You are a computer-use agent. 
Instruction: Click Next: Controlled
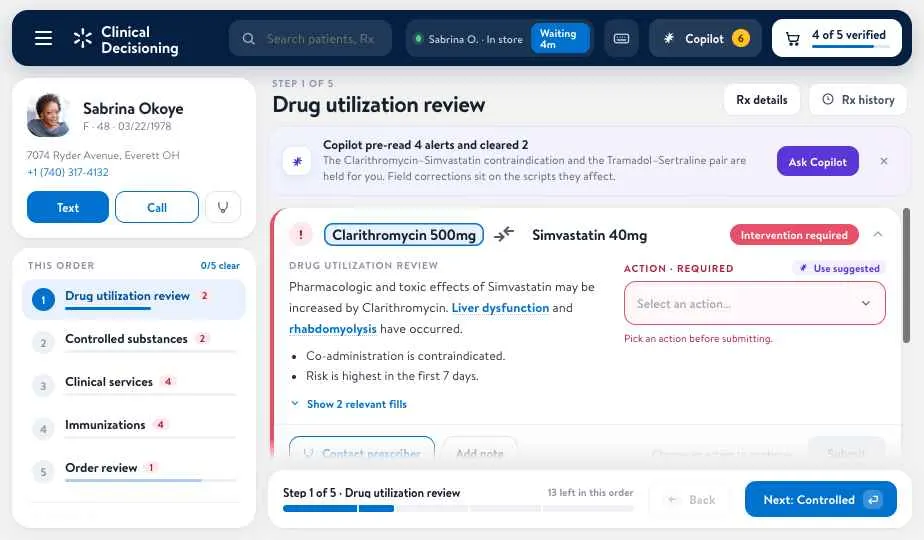[820, 499]
